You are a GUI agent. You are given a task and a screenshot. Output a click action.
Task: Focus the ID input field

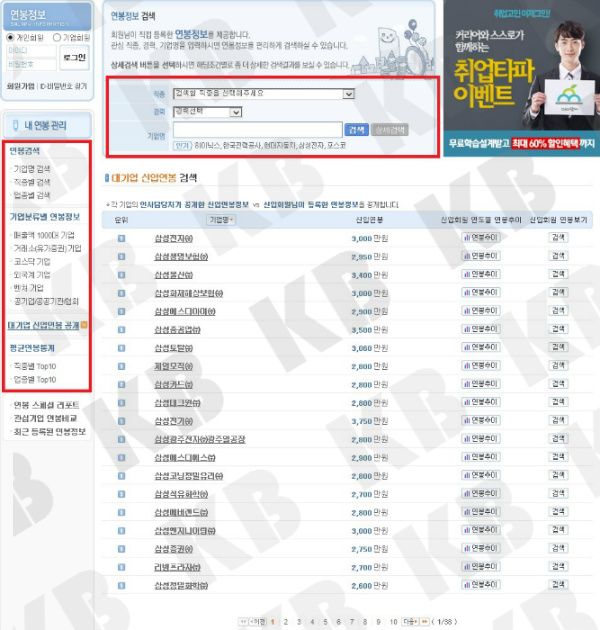point(32,51)
